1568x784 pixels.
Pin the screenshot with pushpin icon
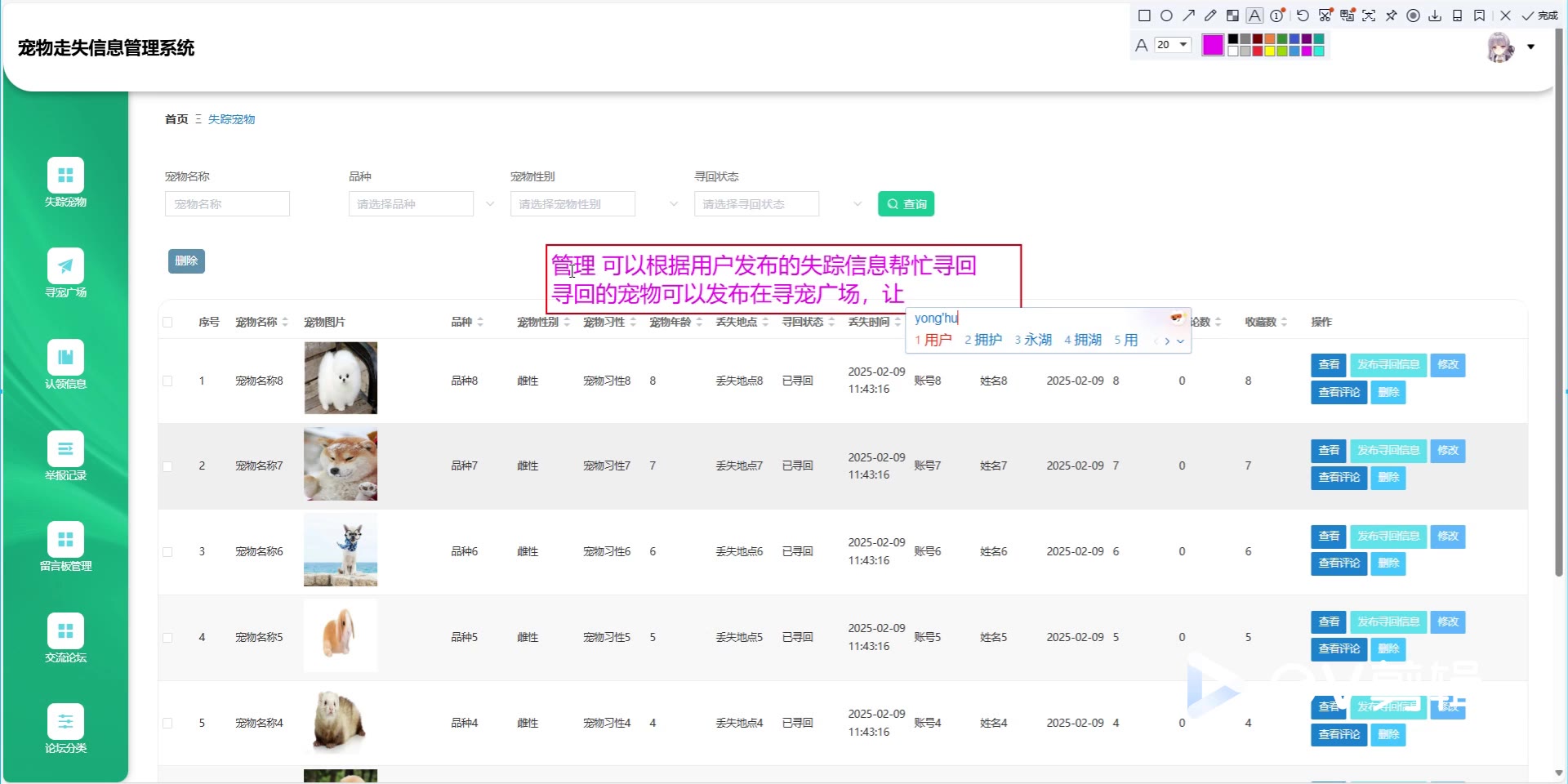1391,16
